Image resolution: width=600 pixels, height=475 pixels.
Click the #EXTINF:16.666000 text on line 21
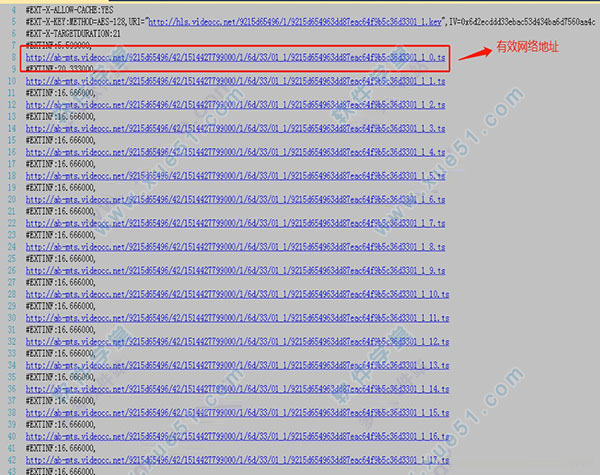point(61,211)
